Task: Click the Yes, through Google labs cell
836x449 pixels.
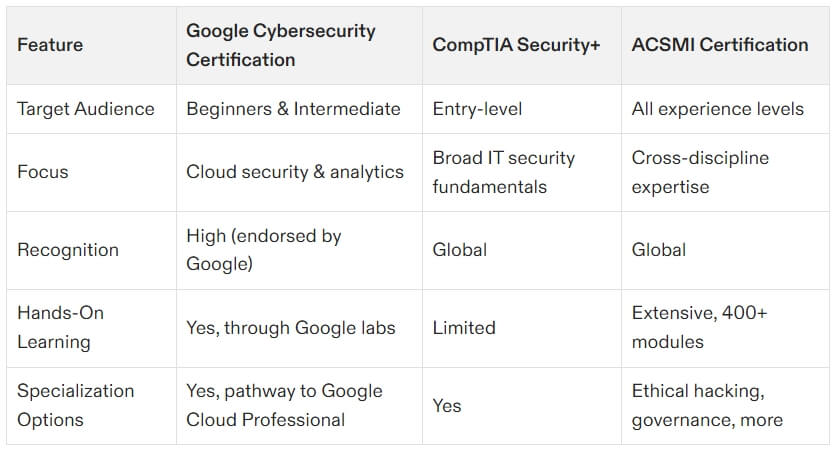Action: click(x=291, y=327)
